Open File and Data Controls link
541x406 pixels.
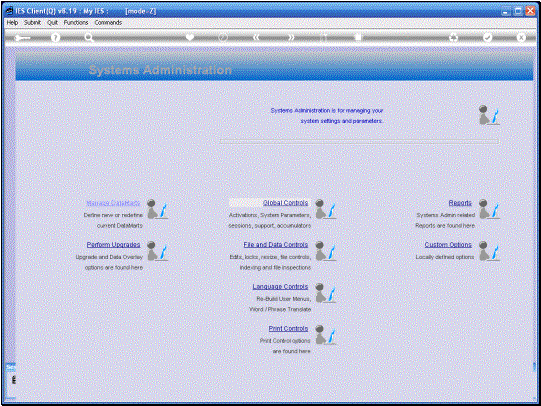276,245
